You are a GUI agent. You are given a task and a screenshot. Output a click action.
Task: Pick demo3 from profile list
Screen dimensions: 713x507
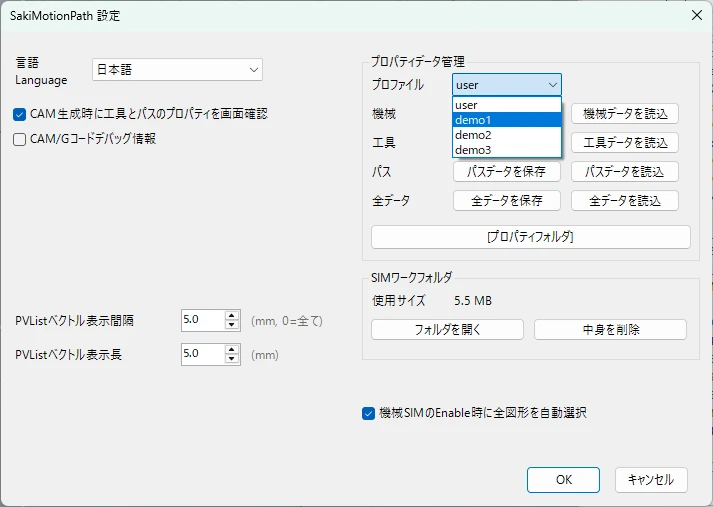point(507,150)
